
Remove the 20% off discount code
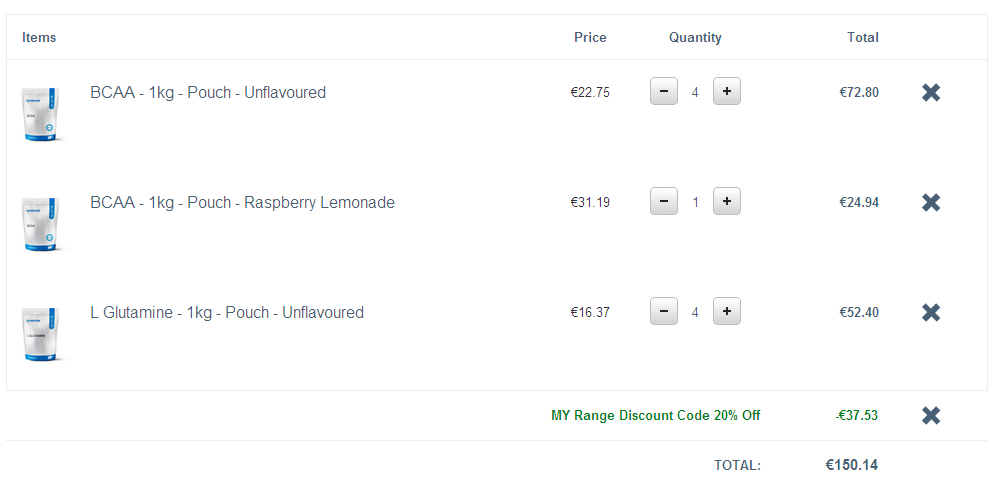click(x=931, y=415)
